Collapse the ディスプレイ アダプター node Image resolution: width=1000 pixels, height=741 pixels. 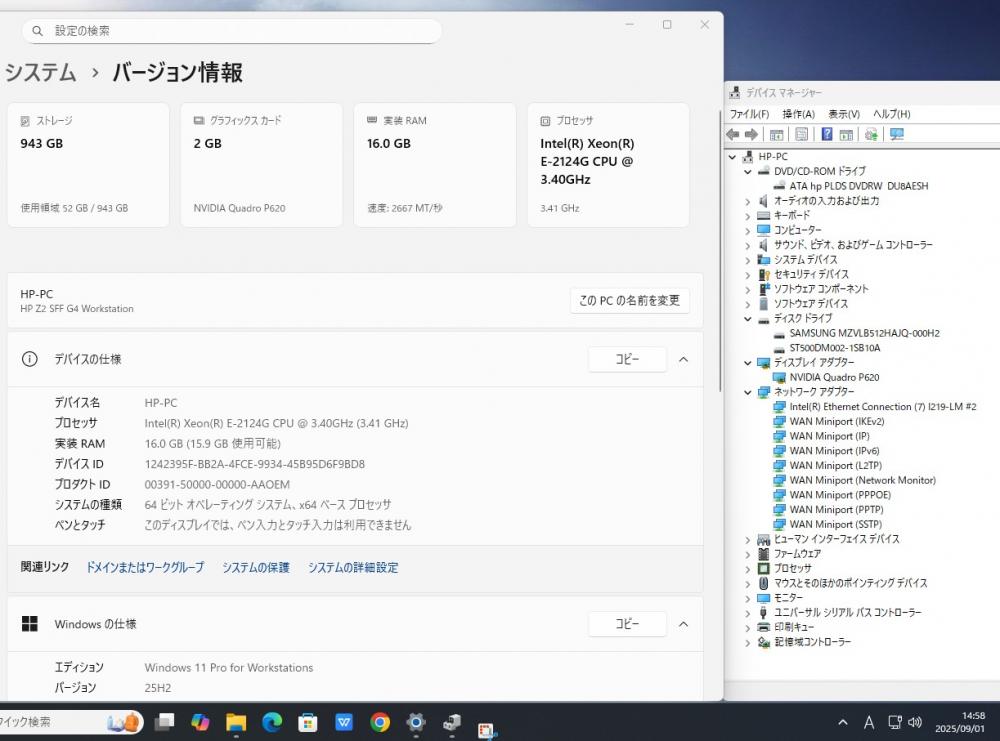(x=748, y=363)
